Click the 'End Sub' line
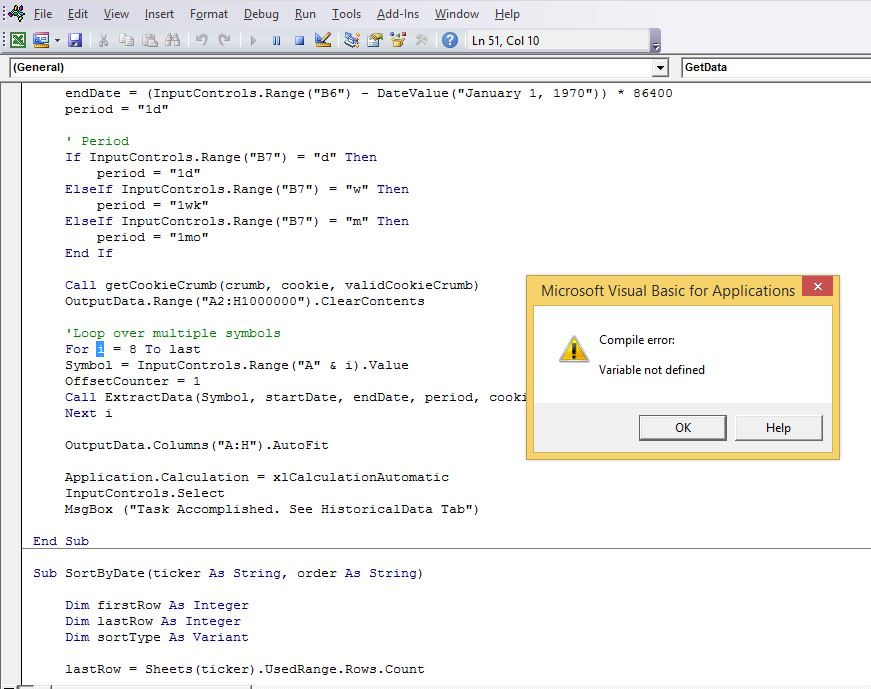871x689 pixels. pyautogui.click(x=61, y=541)
